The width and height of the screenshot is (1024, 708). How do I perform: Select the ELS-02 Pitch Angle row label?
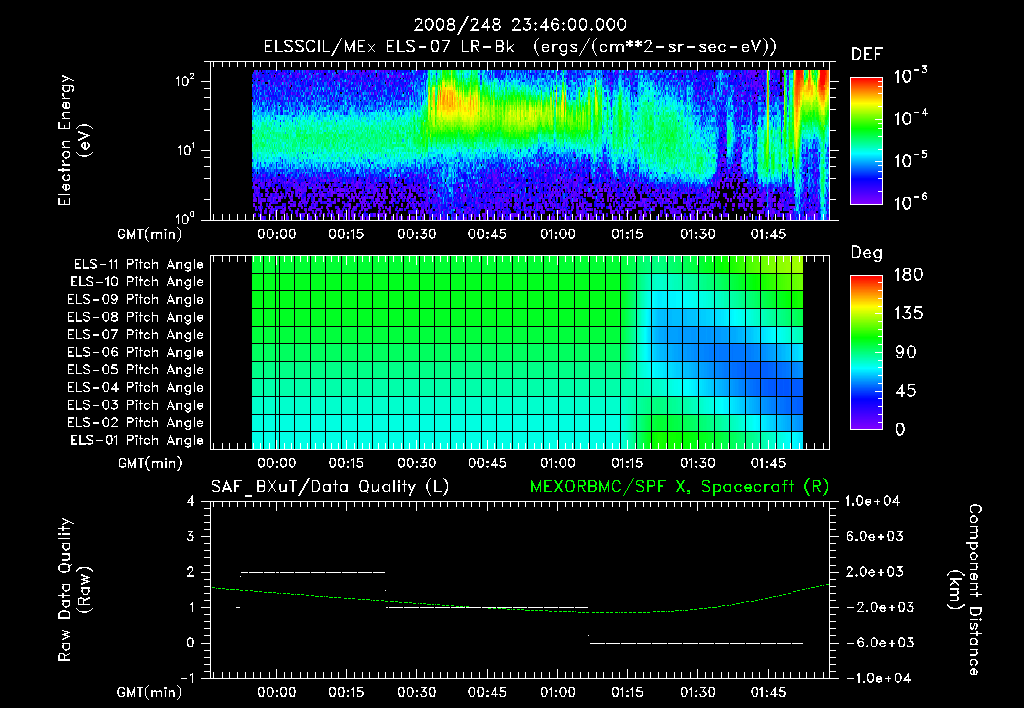click(135, 423)
